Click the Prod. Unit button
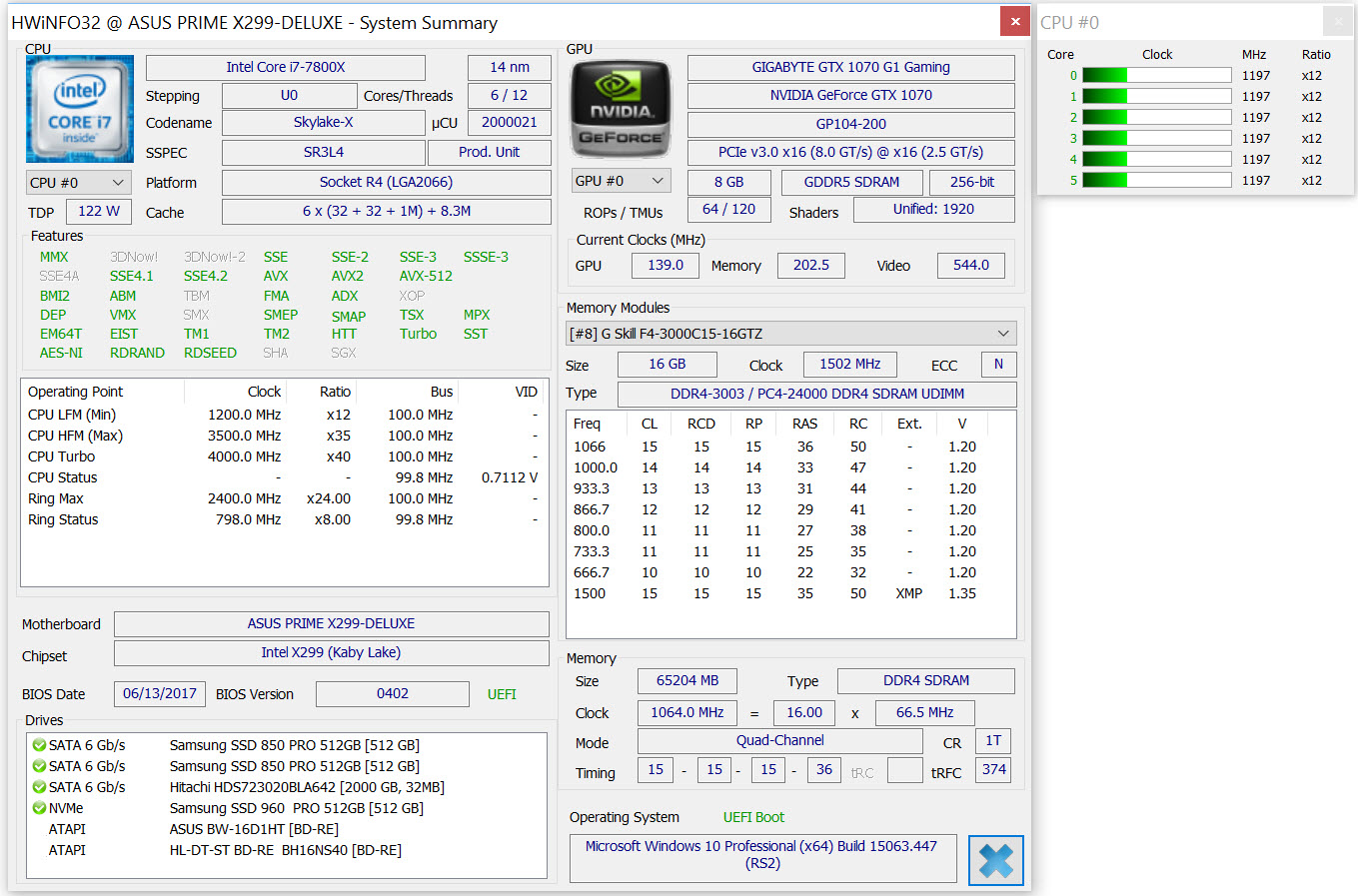This screenshot has height=896, width=1358. click(490, 152)
